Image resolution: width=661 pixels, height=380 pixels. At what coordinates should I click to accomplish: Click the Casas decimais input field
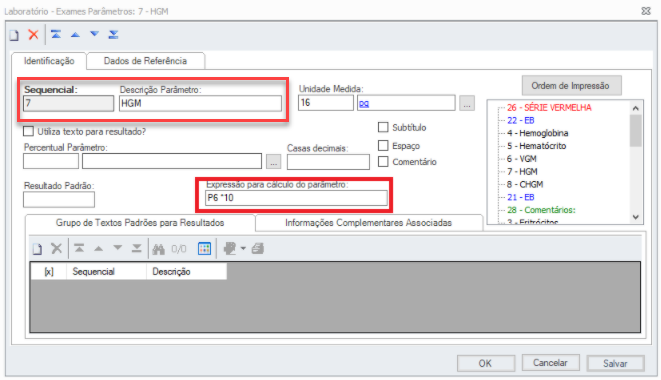[328, 162]
